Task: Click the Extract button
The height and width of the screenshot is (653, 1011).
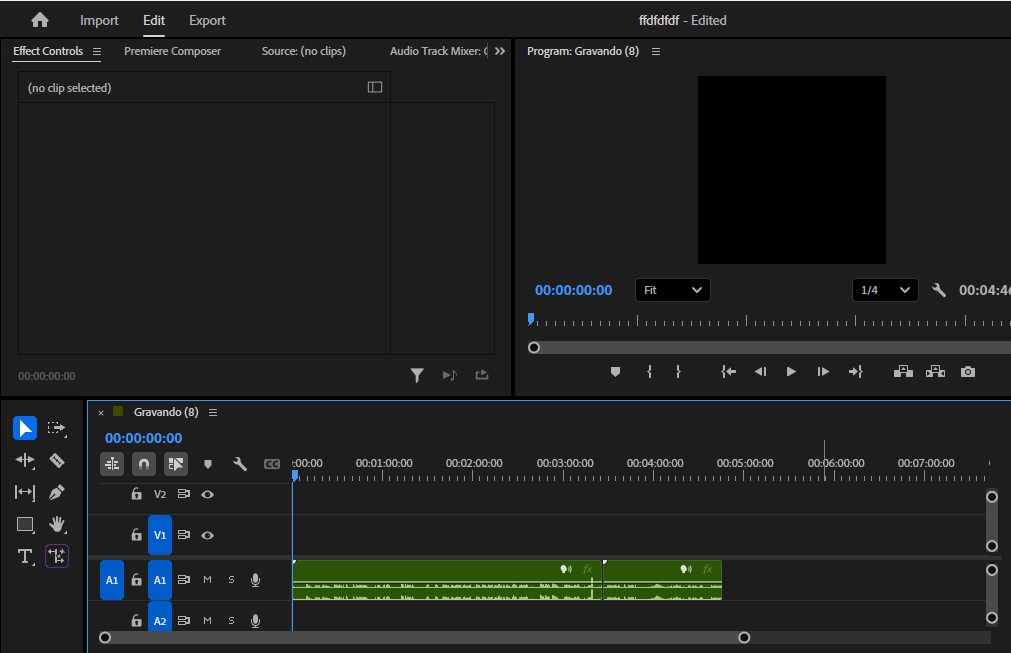Action: pos(935,372)
